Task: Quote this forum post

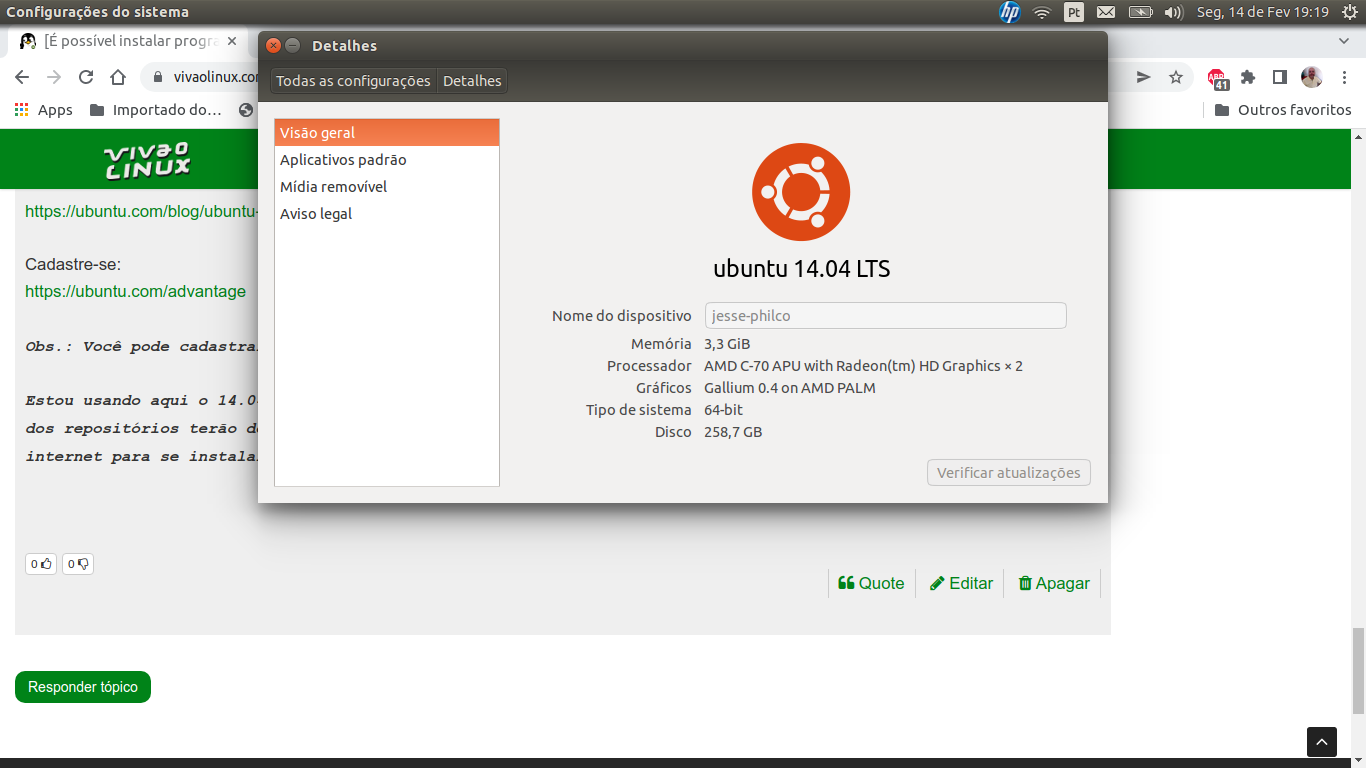Action: 871,583
